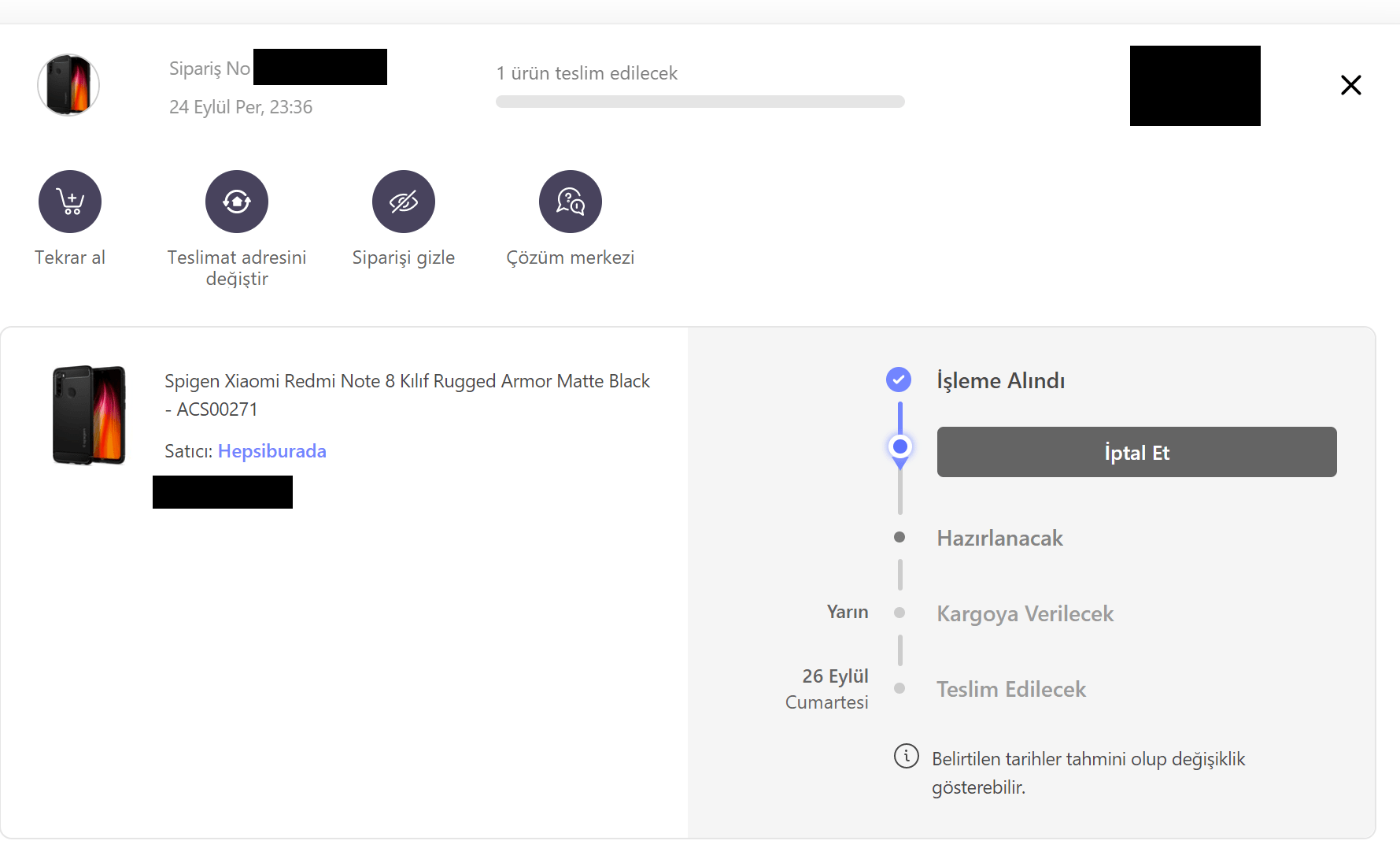Click the Siparişi gizle crossed-eye icon
This screenshot has width=1400, height=848.
(x=404, y=202)
